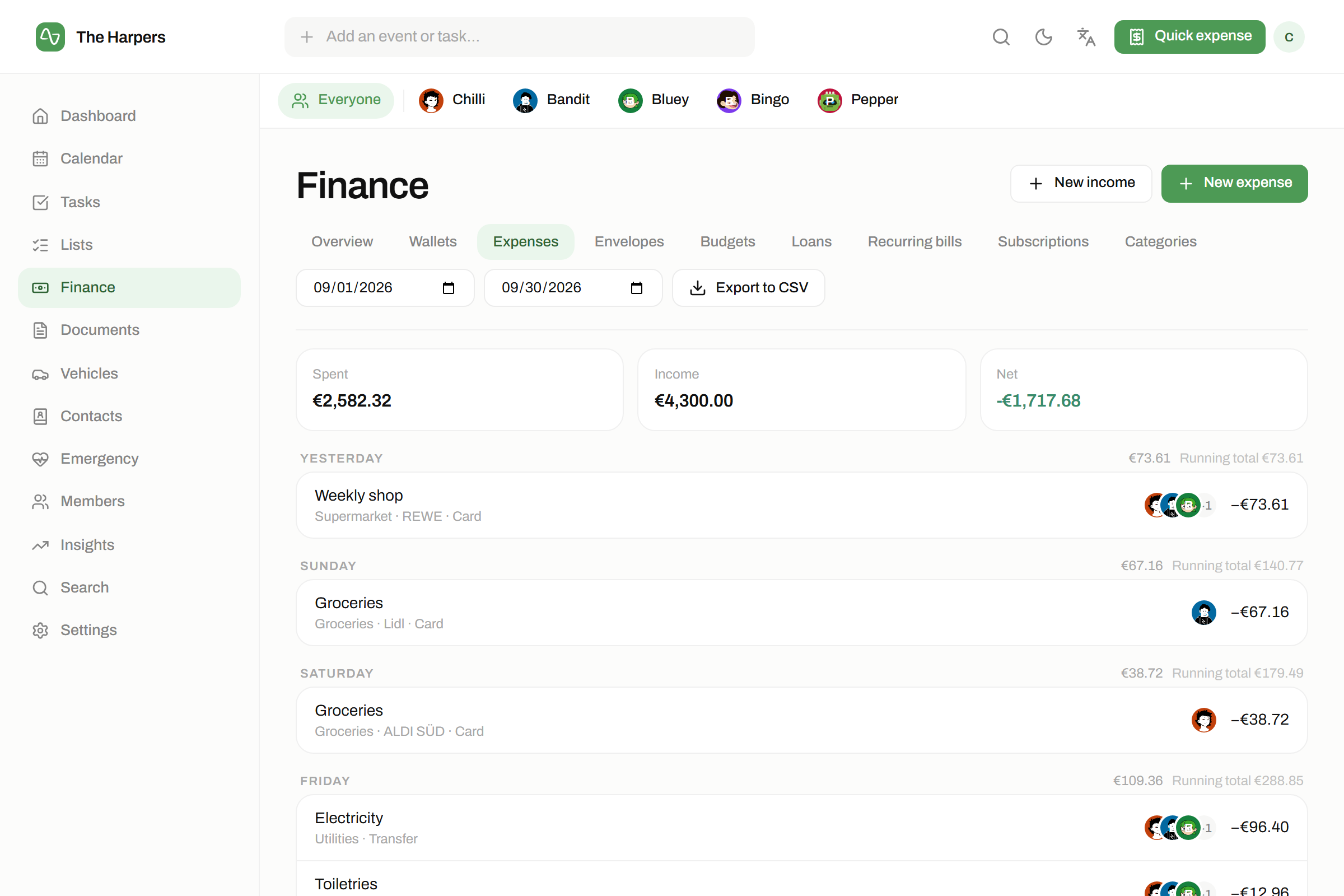
Task: Click the start date field 09/01/2026
Action: pyautogui.click(x=385, y=288)
